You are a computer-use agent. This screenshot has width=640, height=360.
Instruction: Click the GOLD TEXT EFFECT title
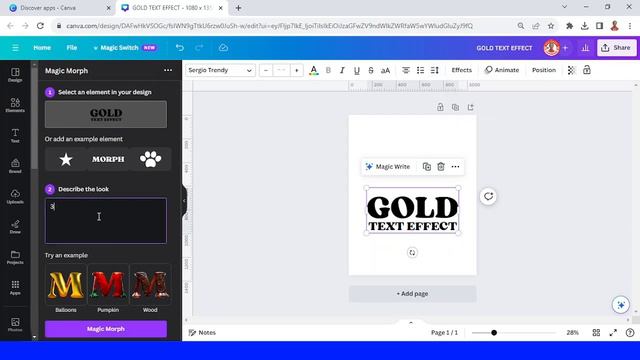coord(504,48)
